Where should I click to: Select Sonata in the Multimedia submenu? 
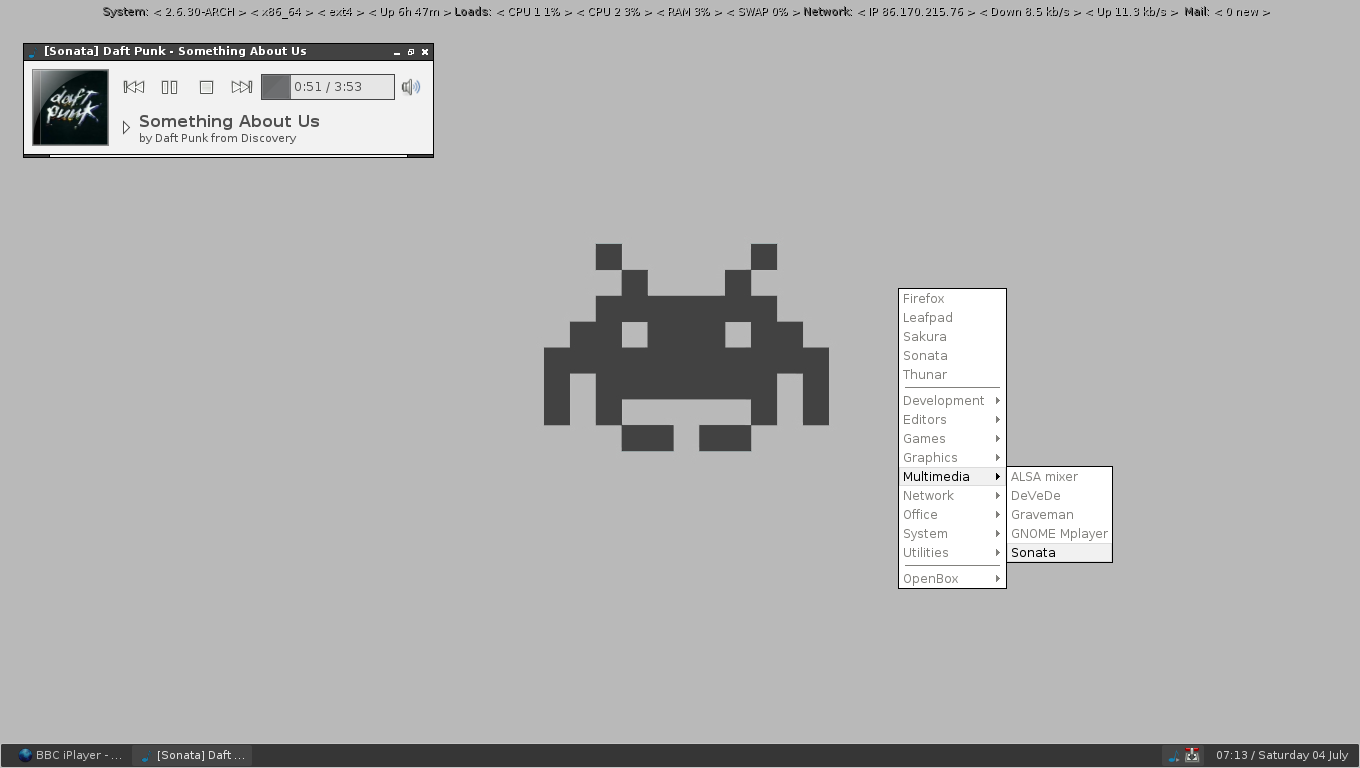pyautogui.click(x=1034, y=553)
